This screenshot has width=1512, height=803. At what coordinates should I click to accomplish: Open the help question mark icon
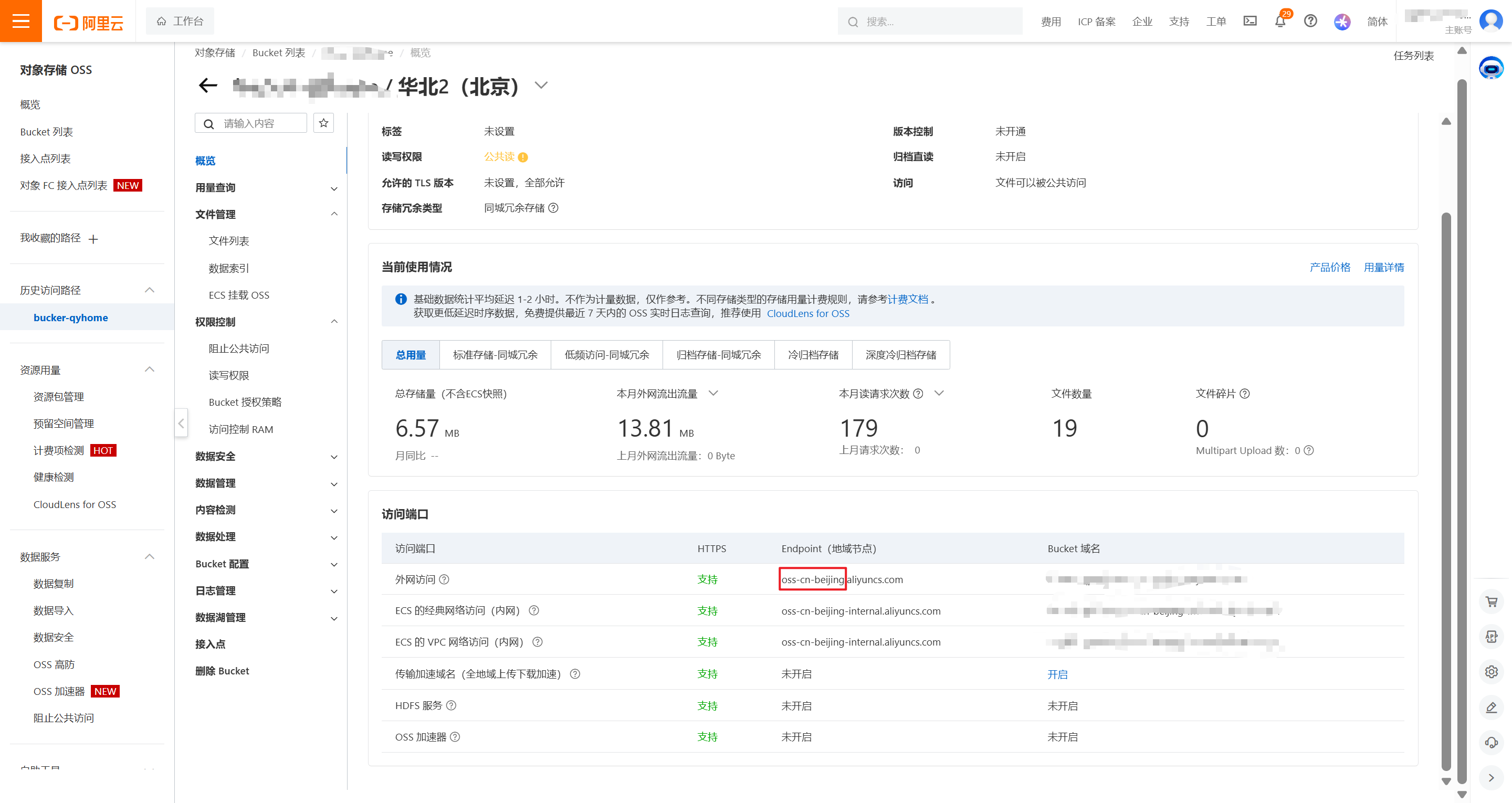point(1311,21)
